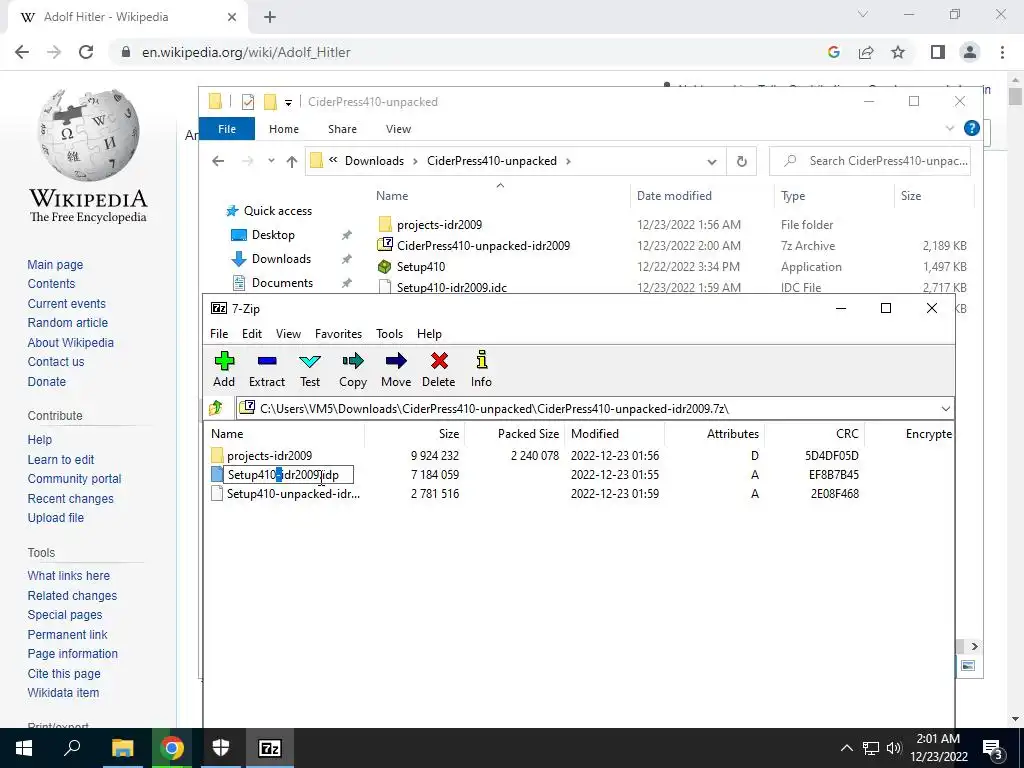This screenshot has height=768, width=1024.
Task: Click the Chrome back arrow
Action: (22, 52)
